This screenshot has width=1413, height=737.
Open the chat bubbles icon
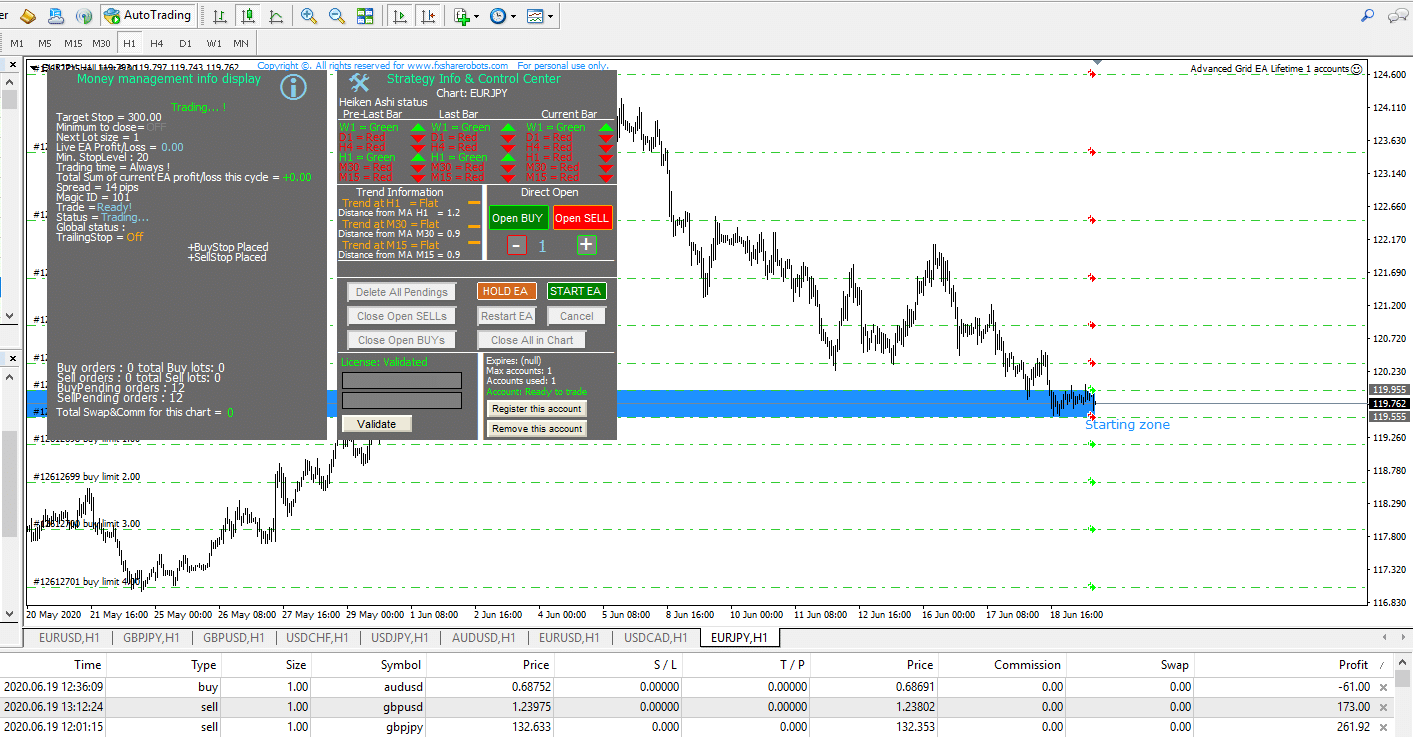(1396, 15)
